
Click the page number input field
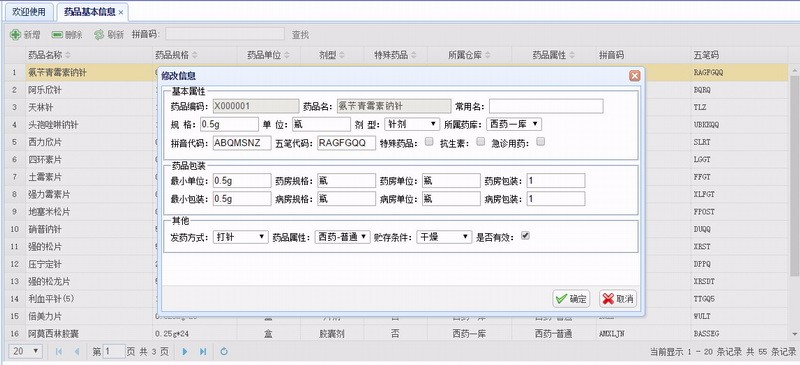click(114, 351)
